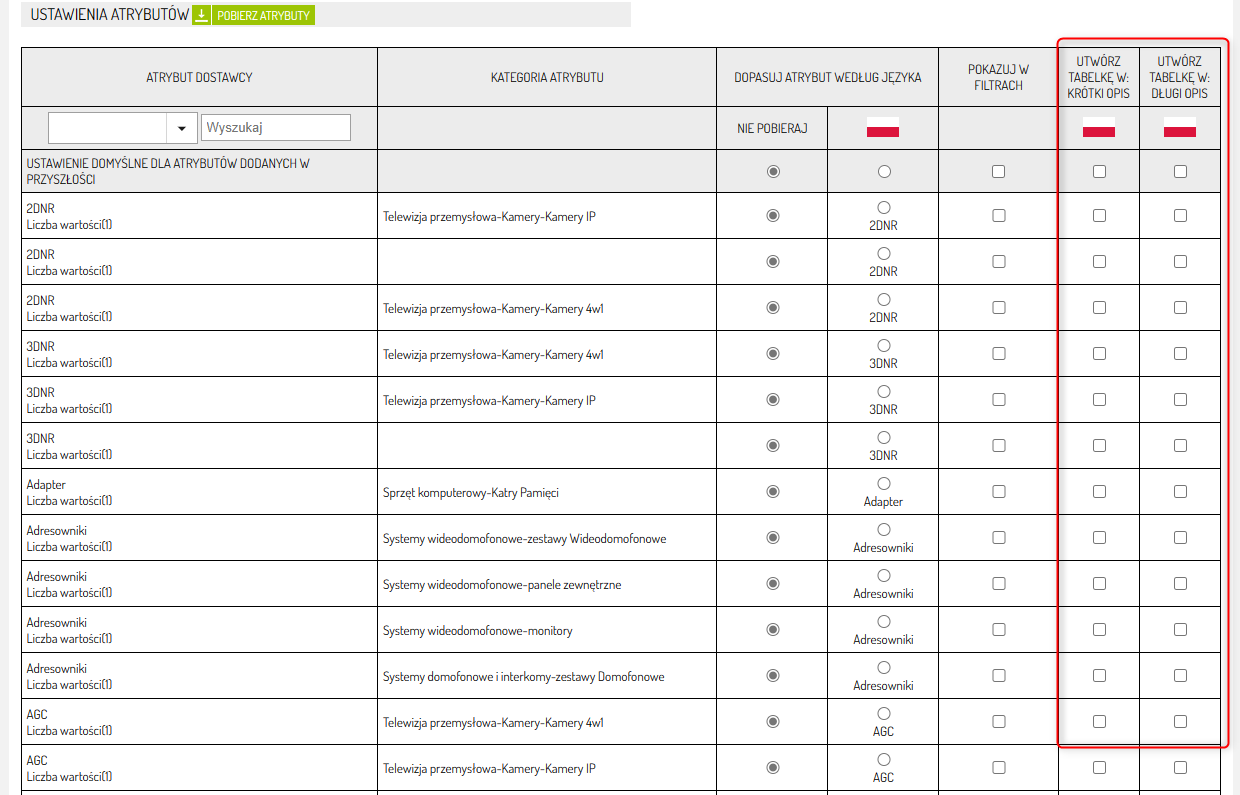Click Polish flag under Długi opis column

[1180, 127]
